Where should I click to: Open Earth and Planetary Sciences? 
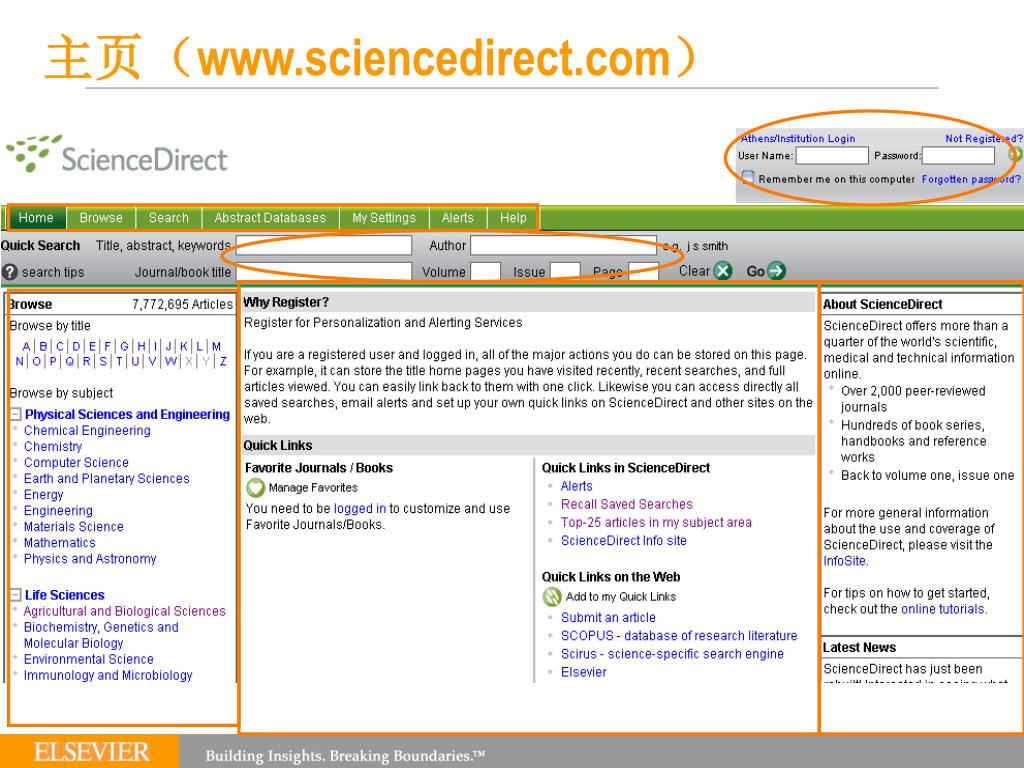pyautogui.click(x=106, y=479)
